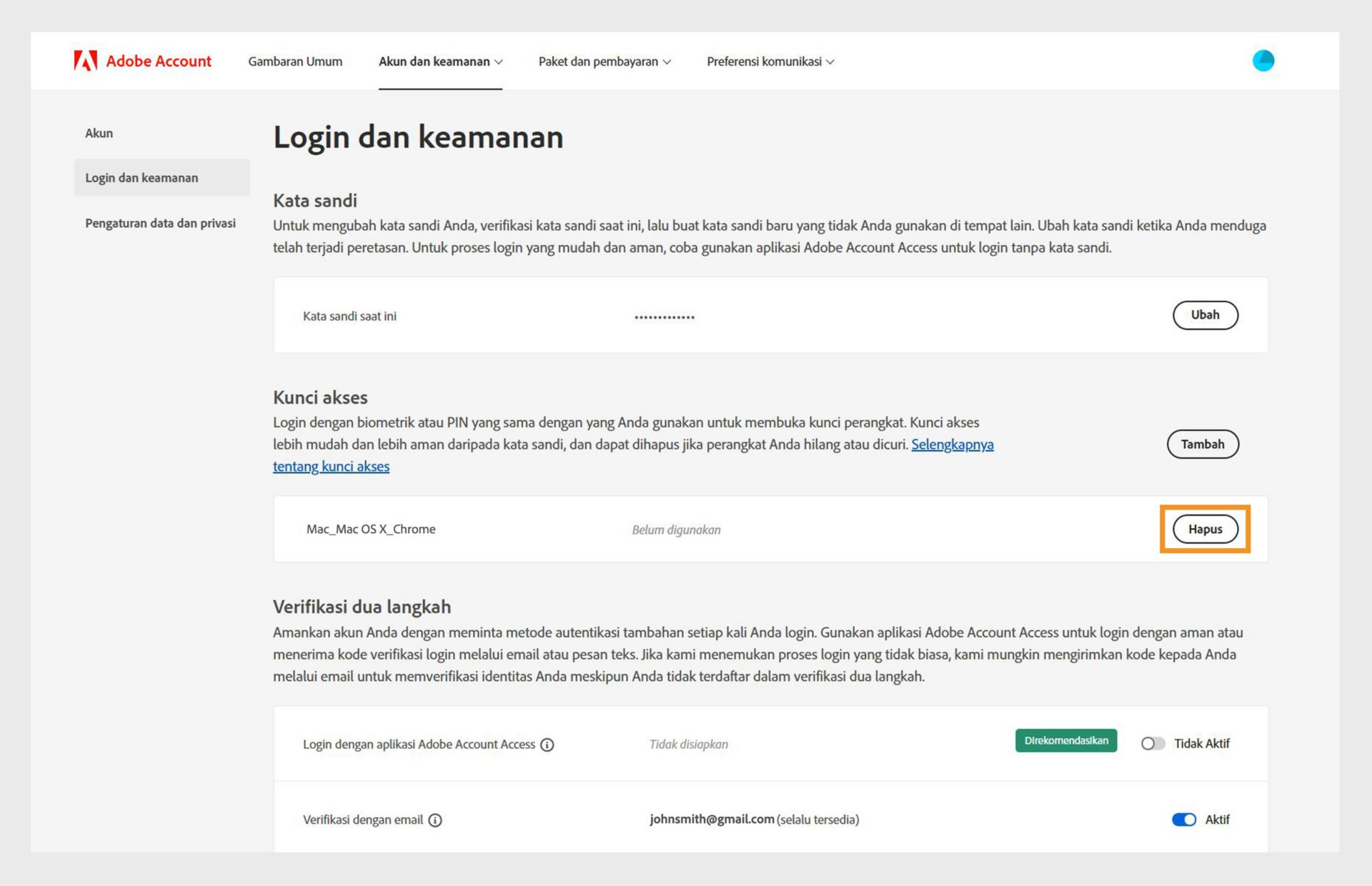Click the Direkomendasikan green badge
1372x886 pixels.
1065,741
